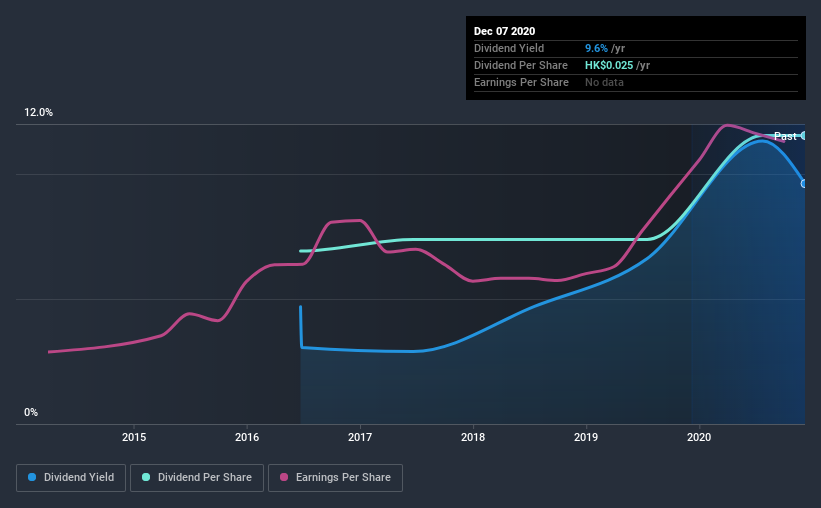
Task: Click the blue endpoint marker on yield line
Action: coord(803,184)
